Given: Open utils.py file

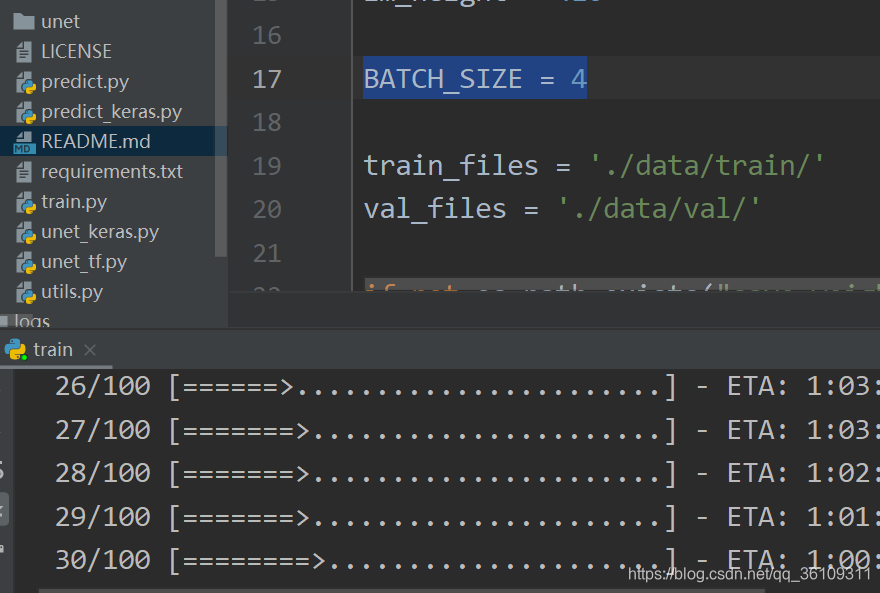Looking at the screenshot, I should [72, 292].
